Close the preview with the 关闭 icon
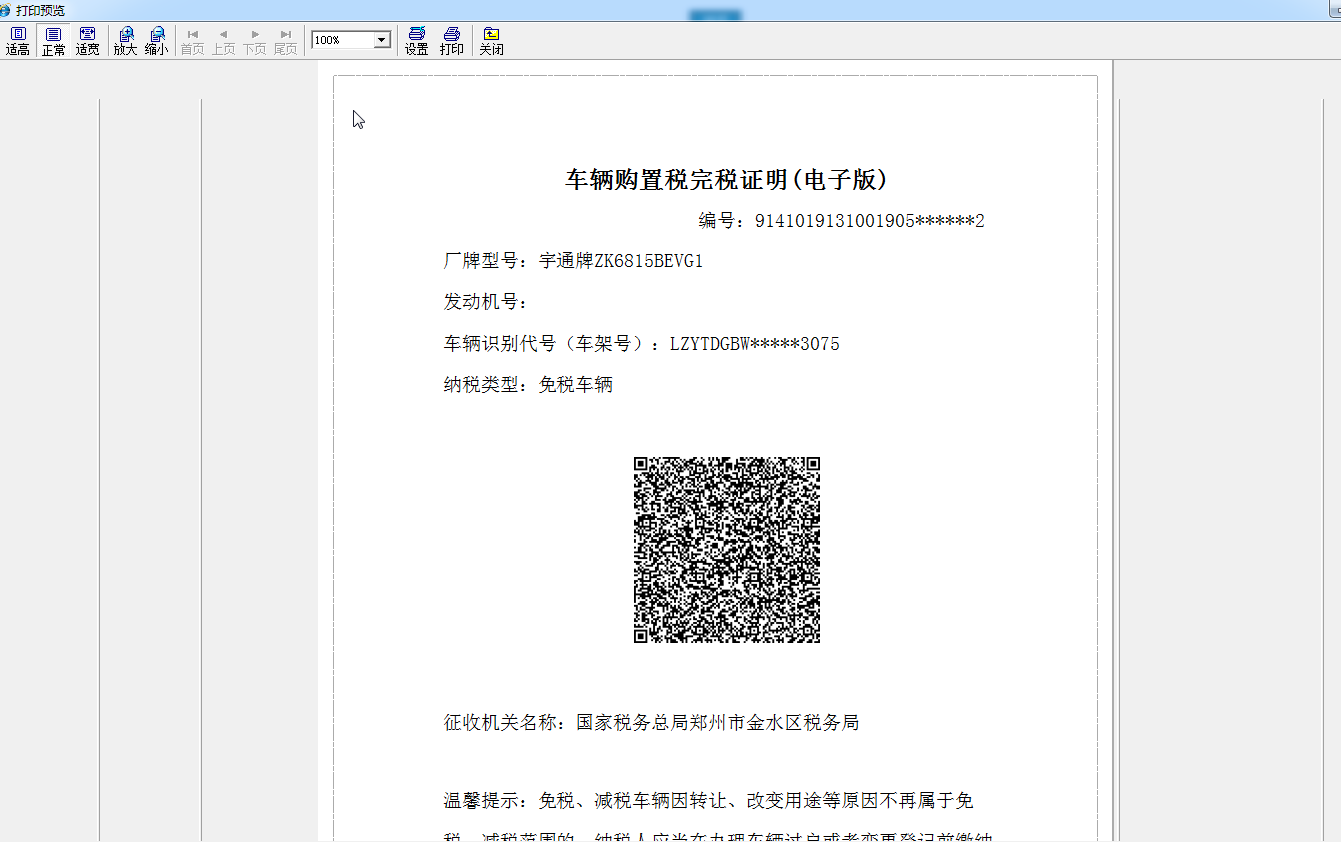The width and height of the screenshot is (1341, 842). click(490, 40)
